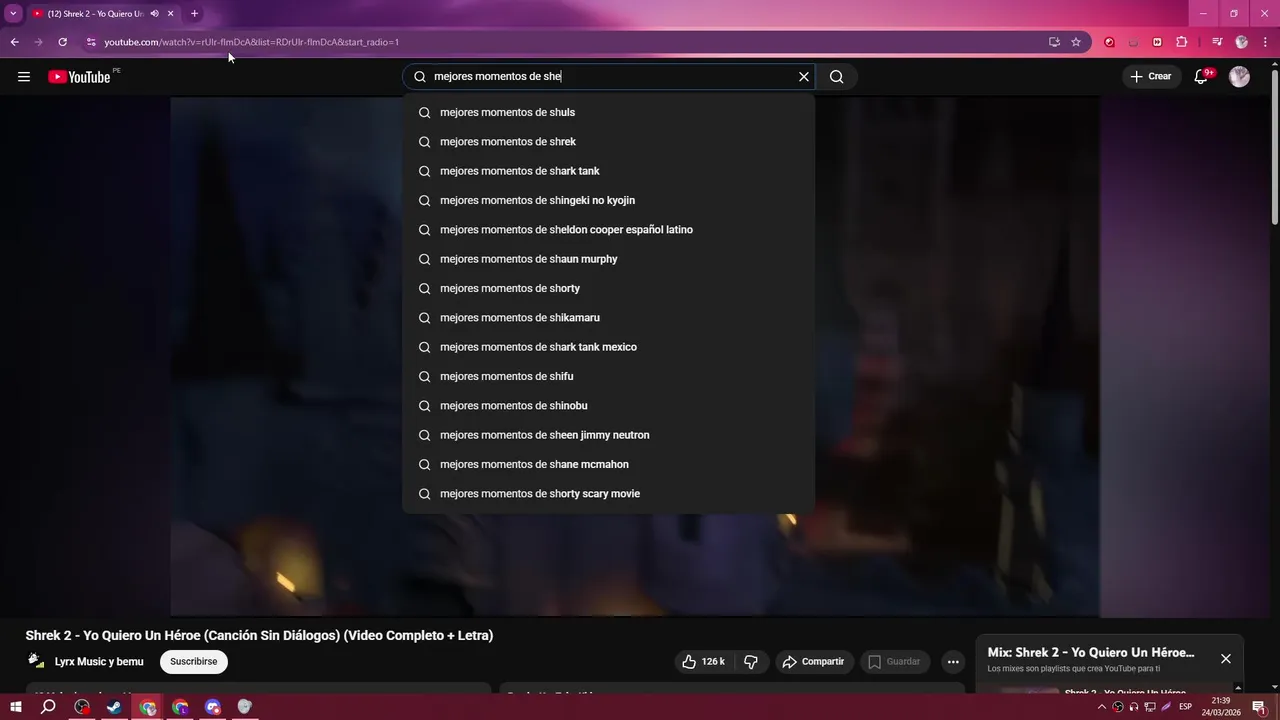Close the Mix playlist panel
Image resolution: width=1280 pixels, height=720 pixels.
coord(1226,659)
